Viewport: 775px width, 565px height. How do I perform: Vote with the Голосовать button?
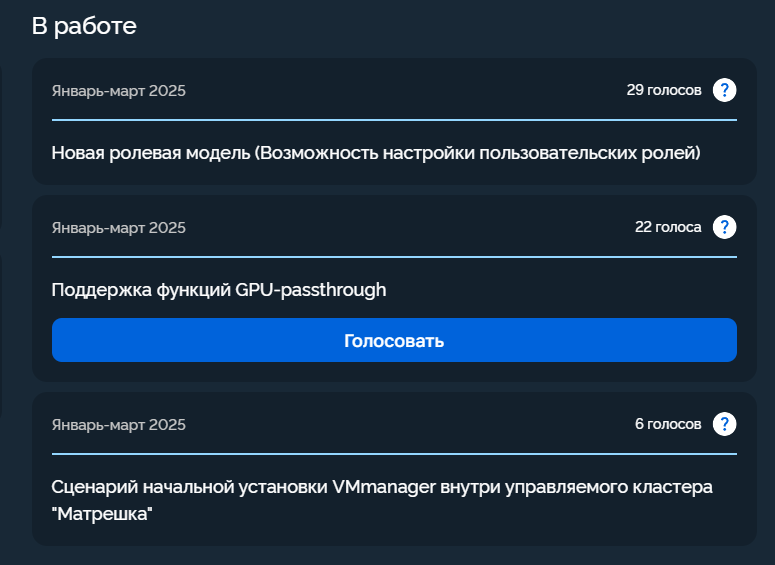coord(394,340)
